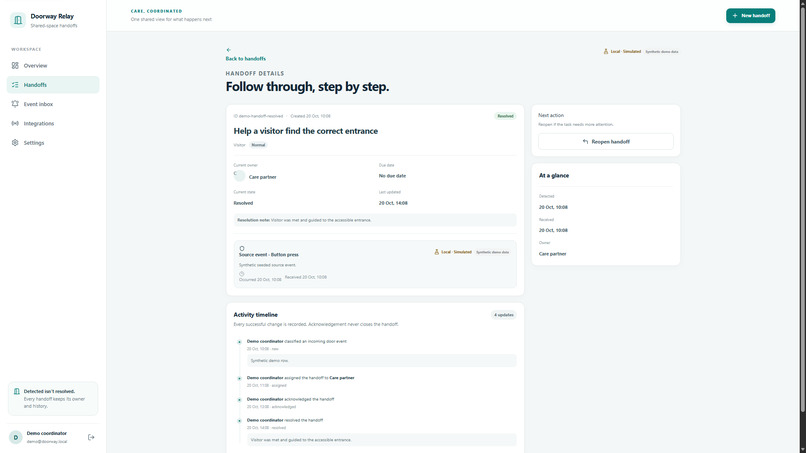
Task: Create a New handoff
Action: pyautogui.click(x=750, y=15)
